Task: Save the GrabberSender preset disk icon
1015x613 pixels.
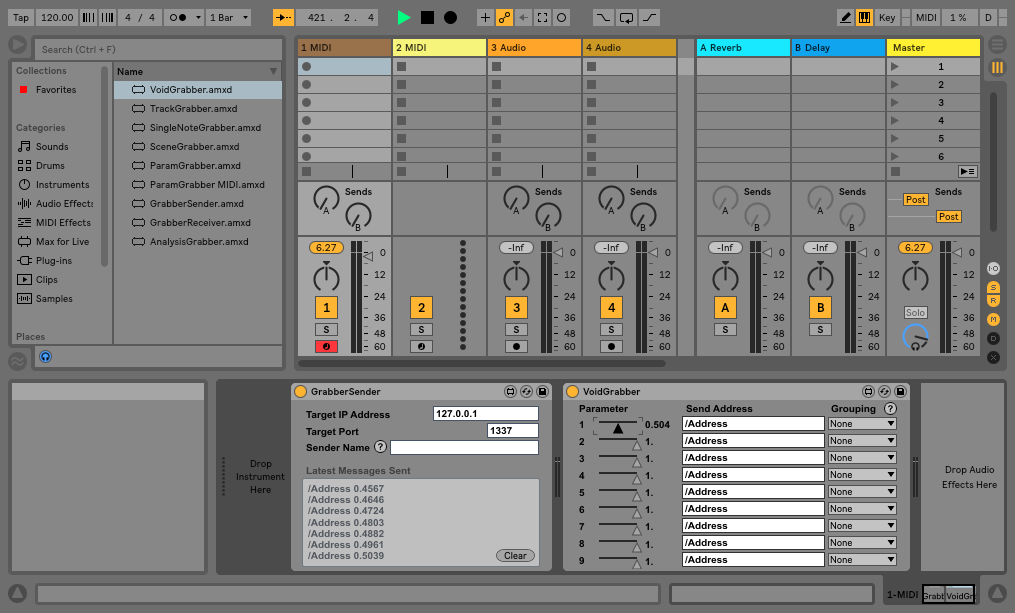Action: point(542,392)
